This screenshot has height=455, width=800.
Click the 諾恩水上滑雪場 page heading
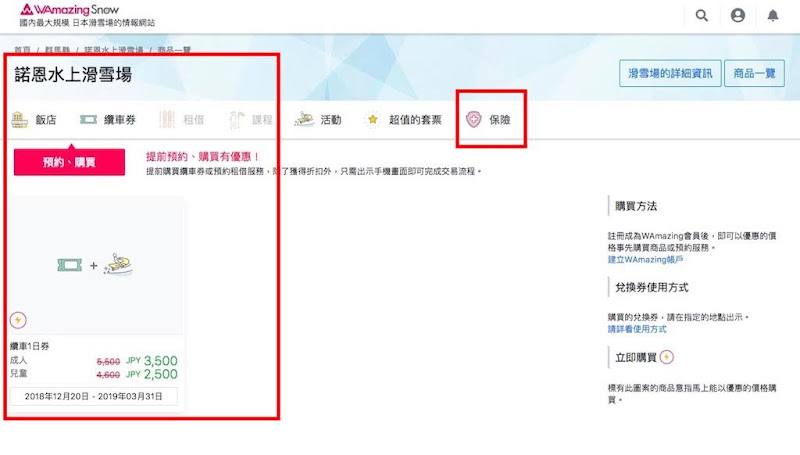73,74
